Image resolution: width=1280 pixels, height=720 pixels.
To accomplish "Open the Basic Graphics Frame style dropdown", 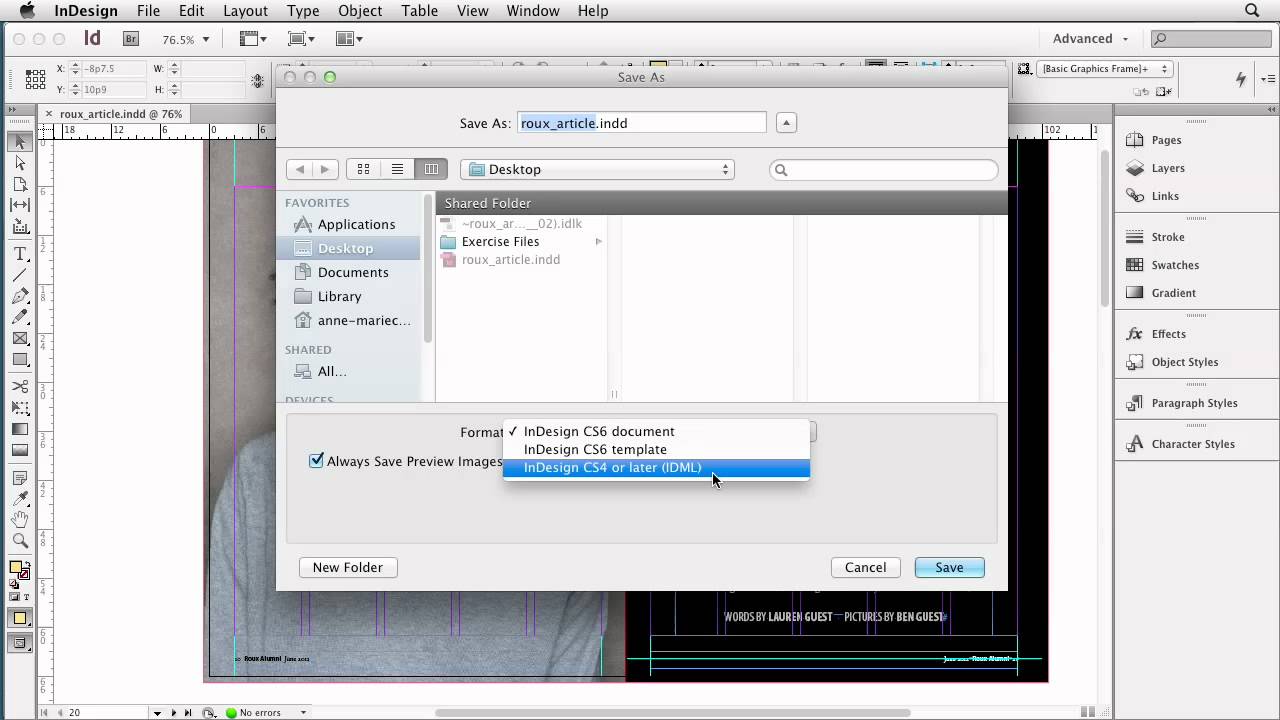I will [x=1105, y=69].
